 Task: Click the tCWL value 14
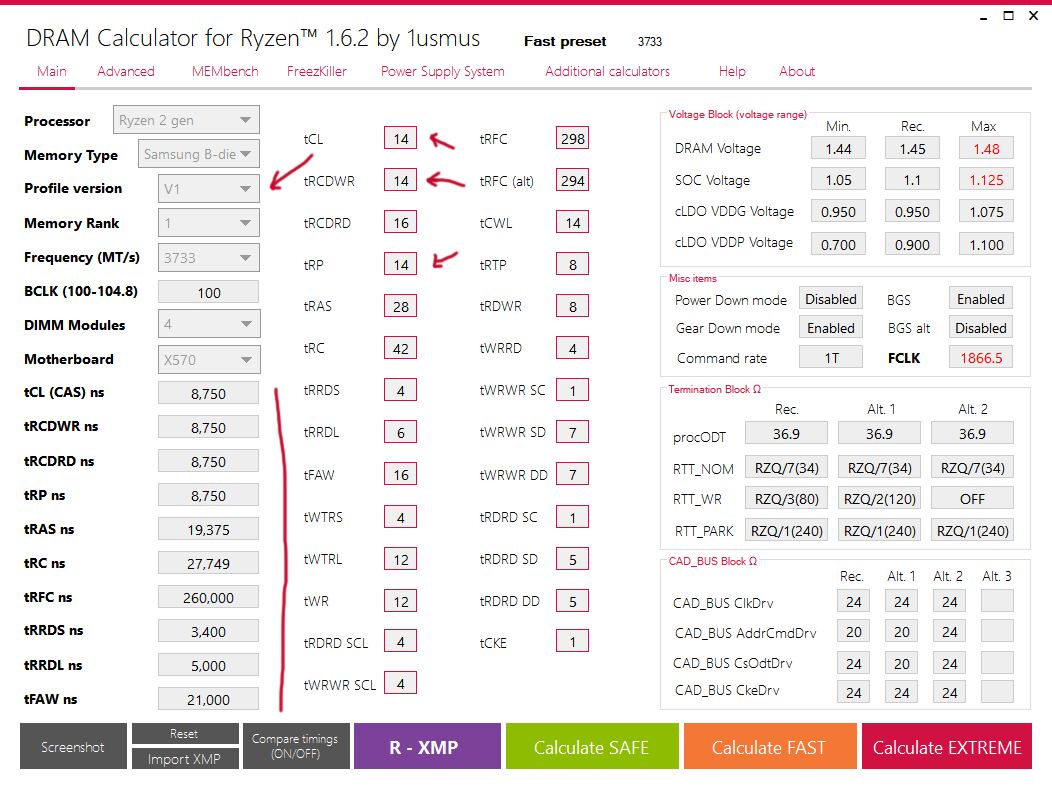[x=572, y=222]
